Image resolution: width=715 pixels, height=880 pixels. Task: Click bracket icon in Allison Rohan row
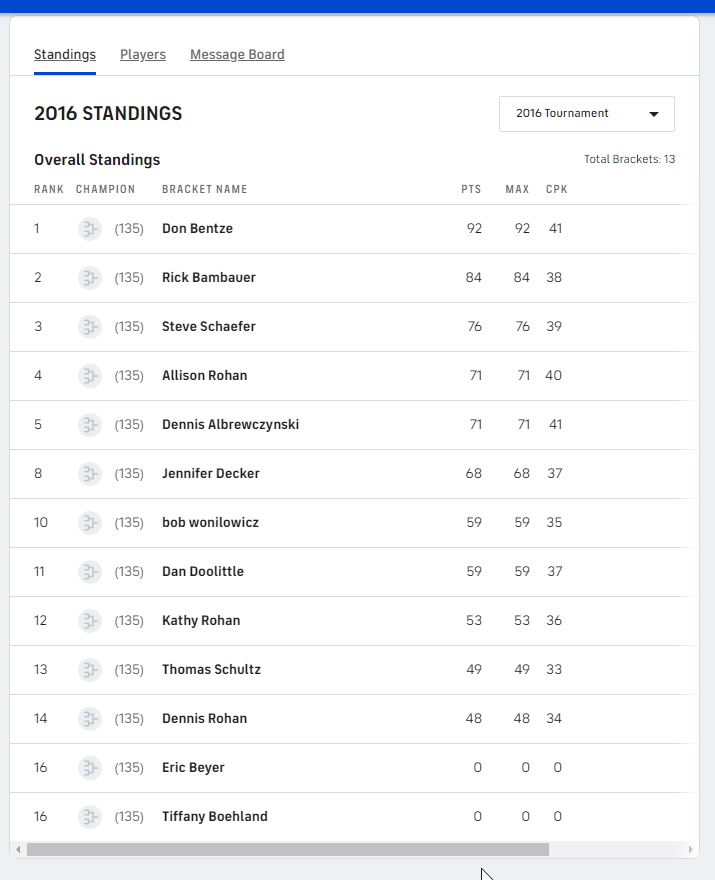coord(90,376)
